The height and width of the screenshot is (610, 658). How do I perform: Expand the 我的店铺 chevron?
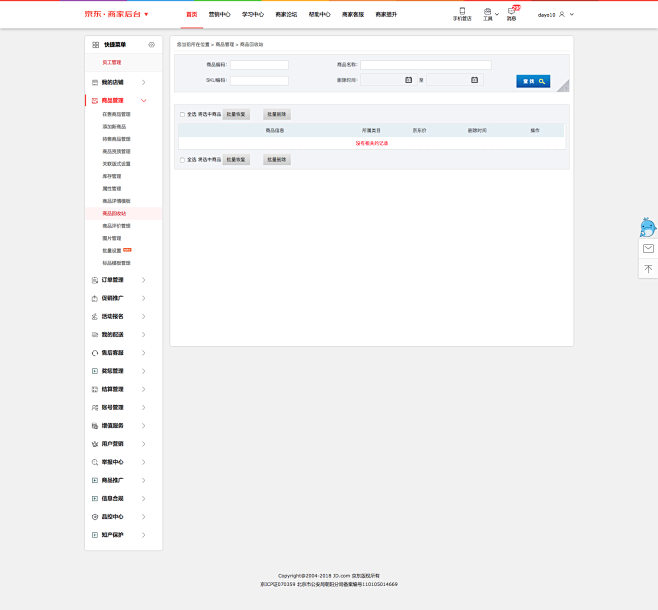click(x=144, y=83)
